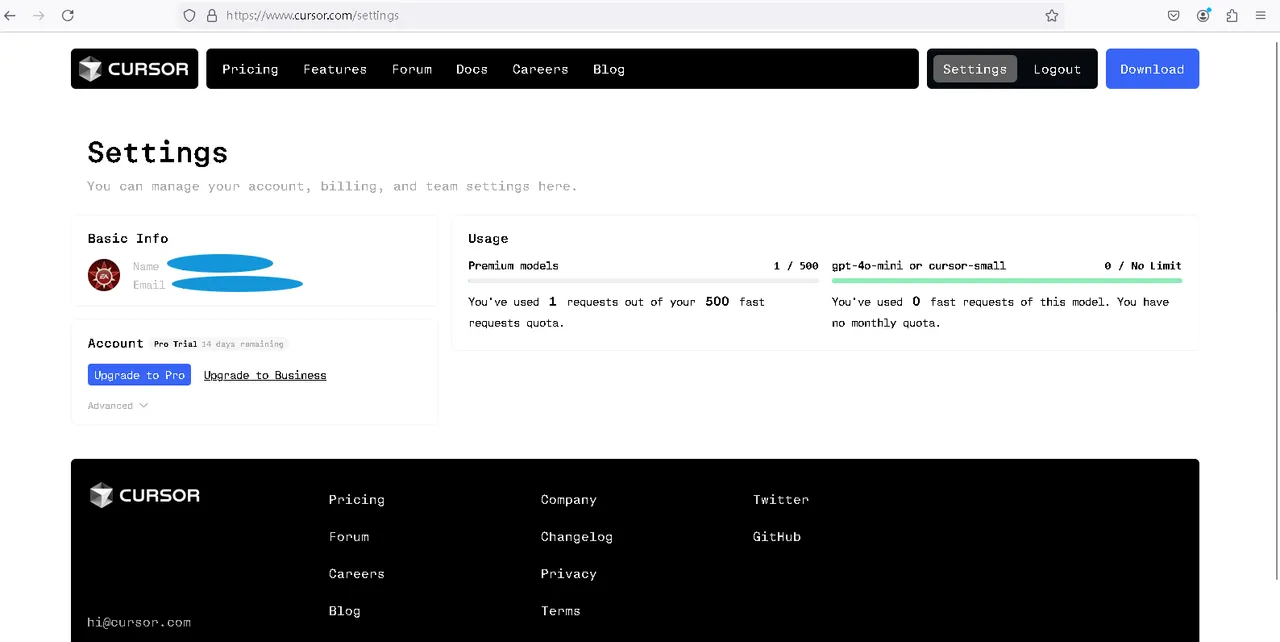The height and width of the screenshot is (642, 1280).
Task: Click the '0 / No Limit' usage count
Action: click(1143, 266)
